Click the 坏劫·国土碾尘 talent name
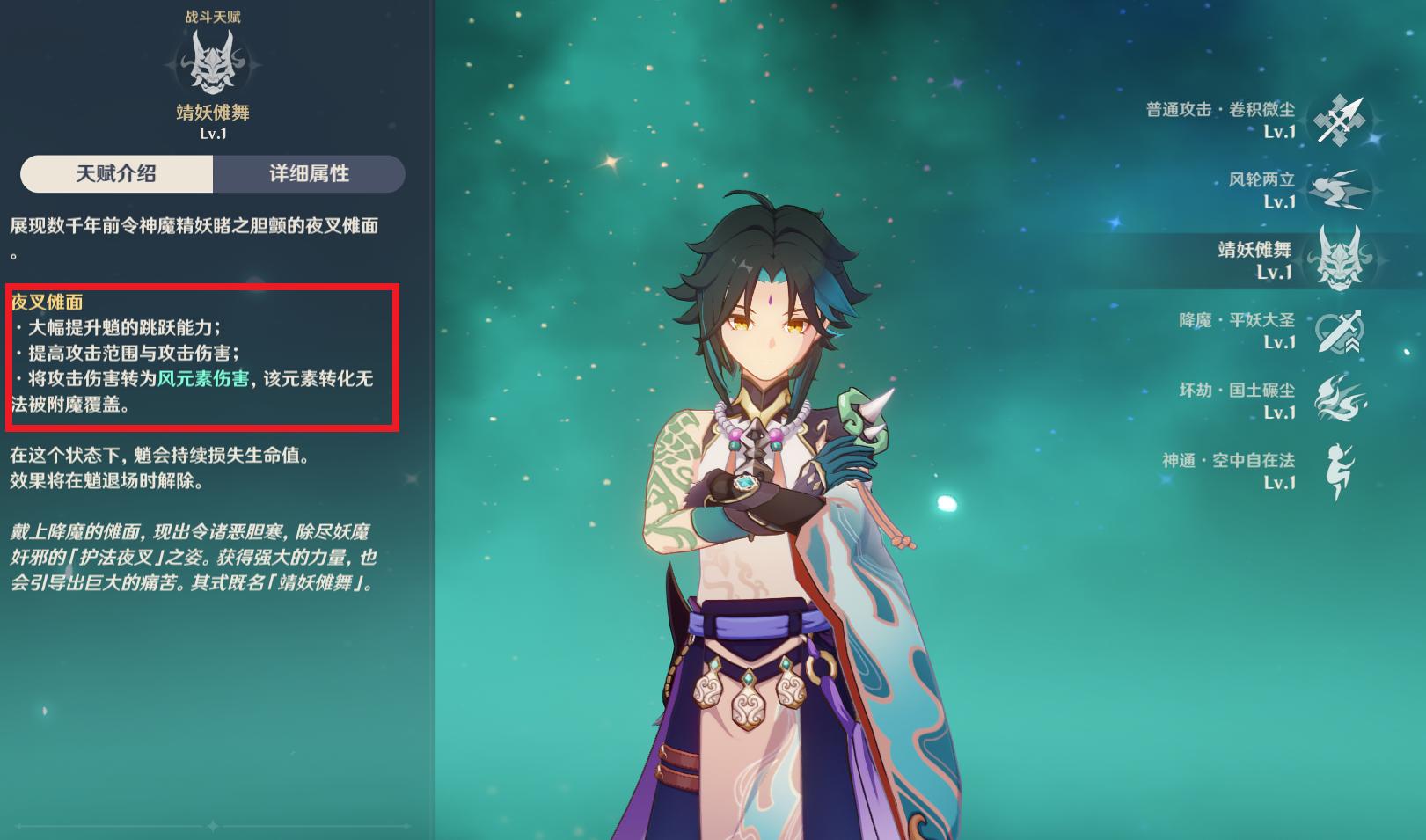 (x=1237, y=391)
